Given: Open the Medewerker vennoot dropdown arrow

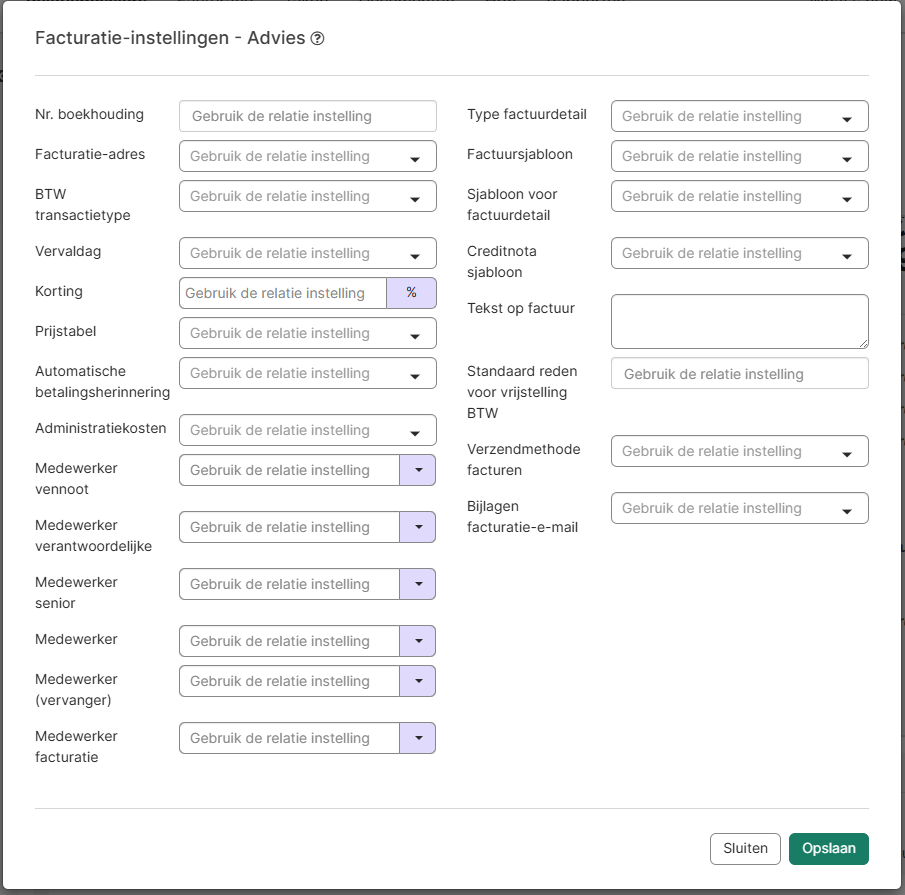Looking at the screenshot, I should pyautogui.click(x=418, y=470).
